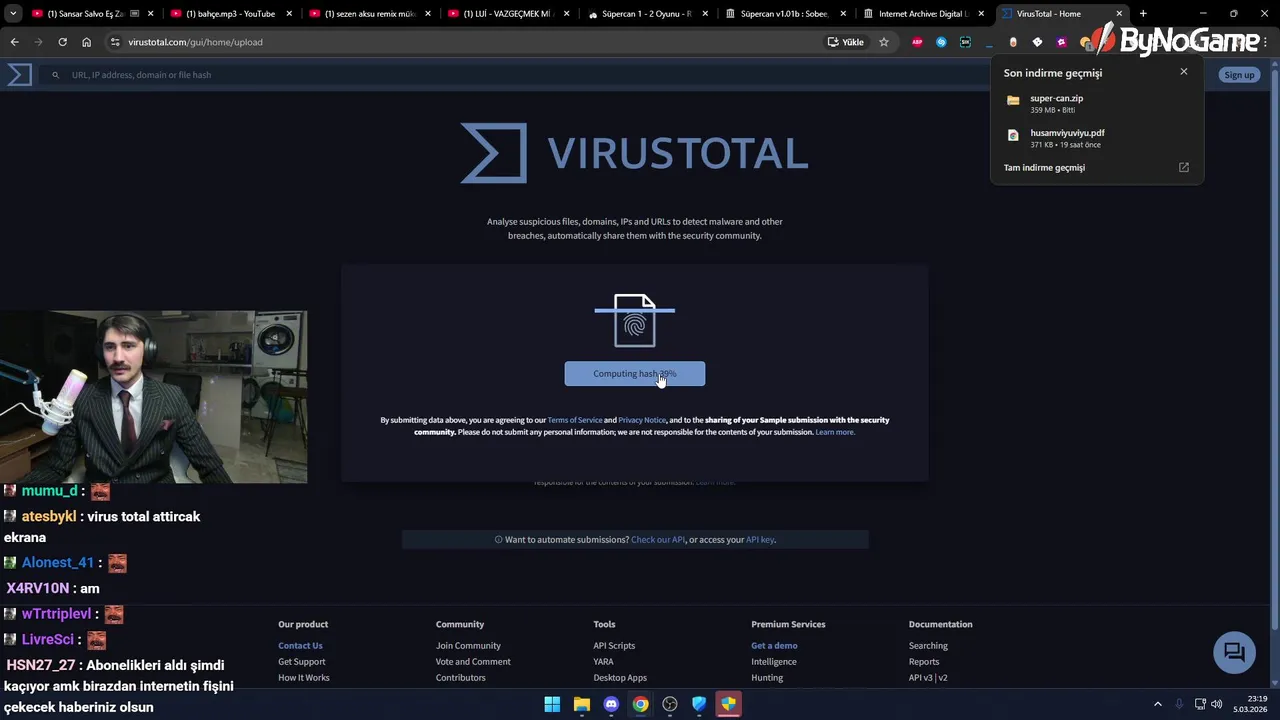Expand hidden system tray icons chevron
This screenshot has width=1280, height=720.
pos(1158,704)
